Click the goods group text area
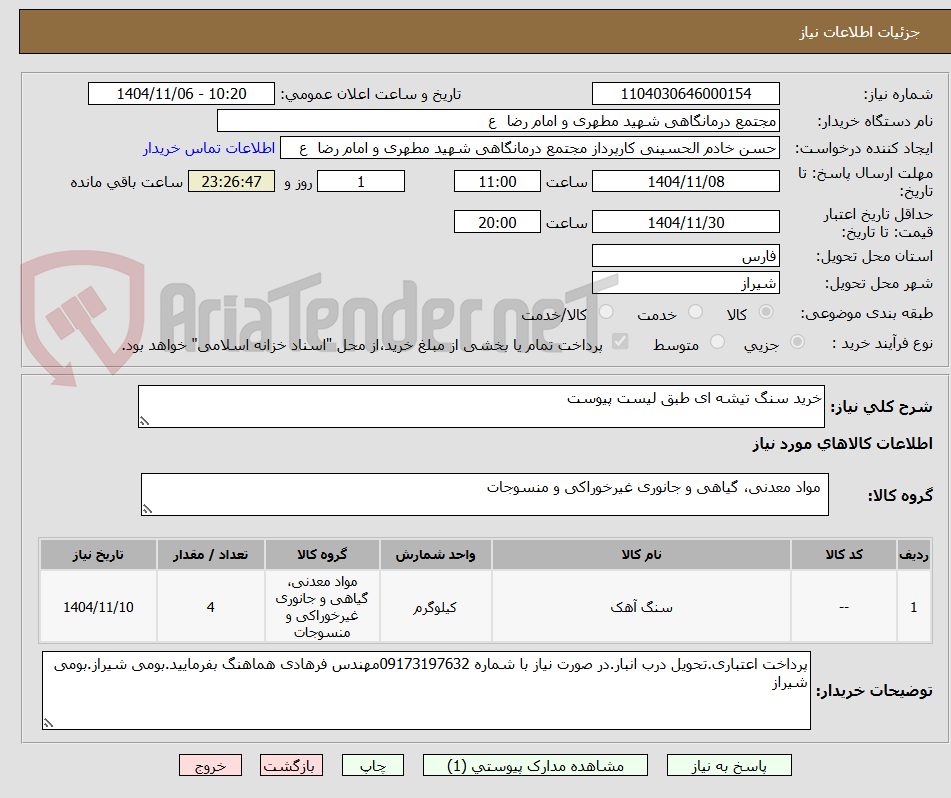 click(x=485, y=495)
